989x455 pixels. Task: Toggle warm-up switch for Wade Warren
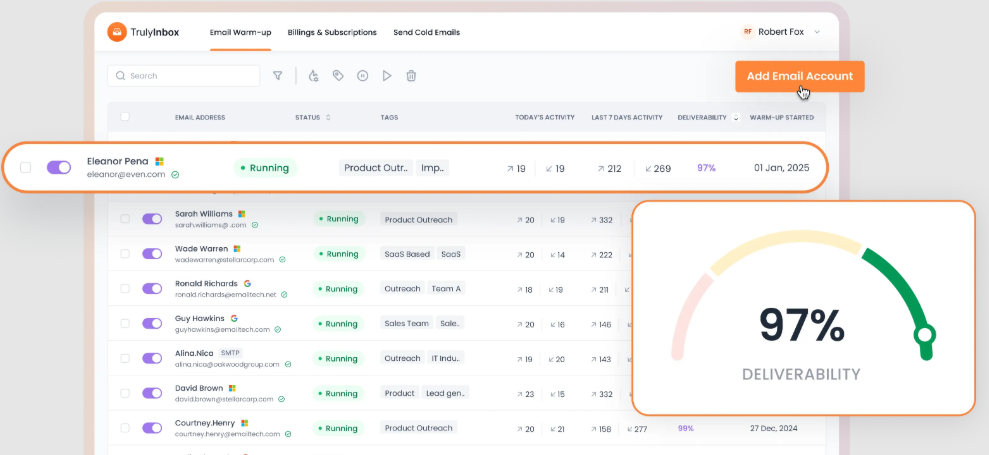tap(152, 254)
